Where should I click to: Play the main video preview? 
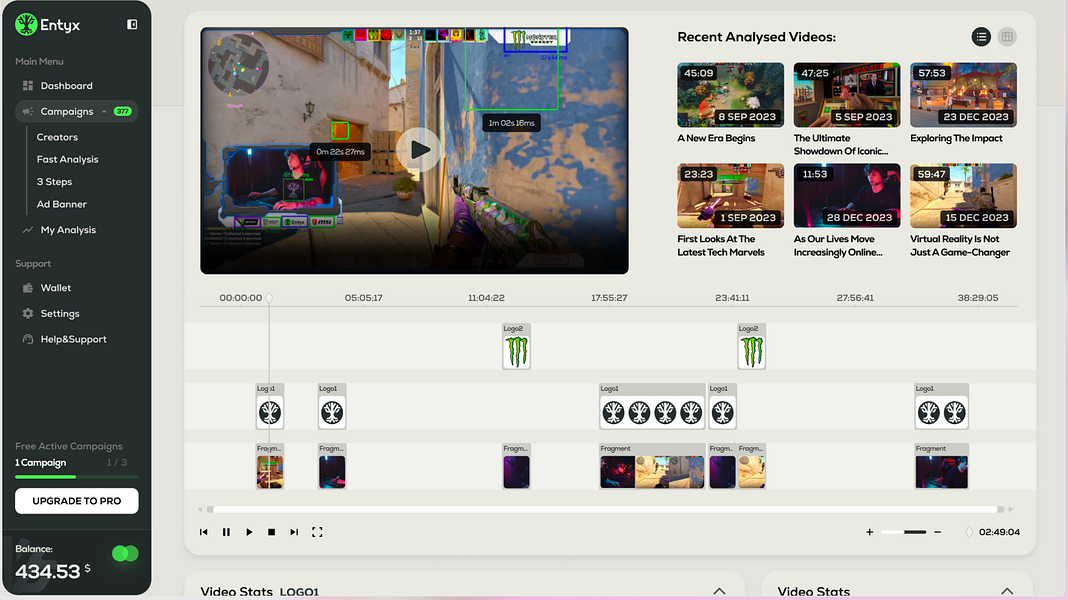[418, 150]
